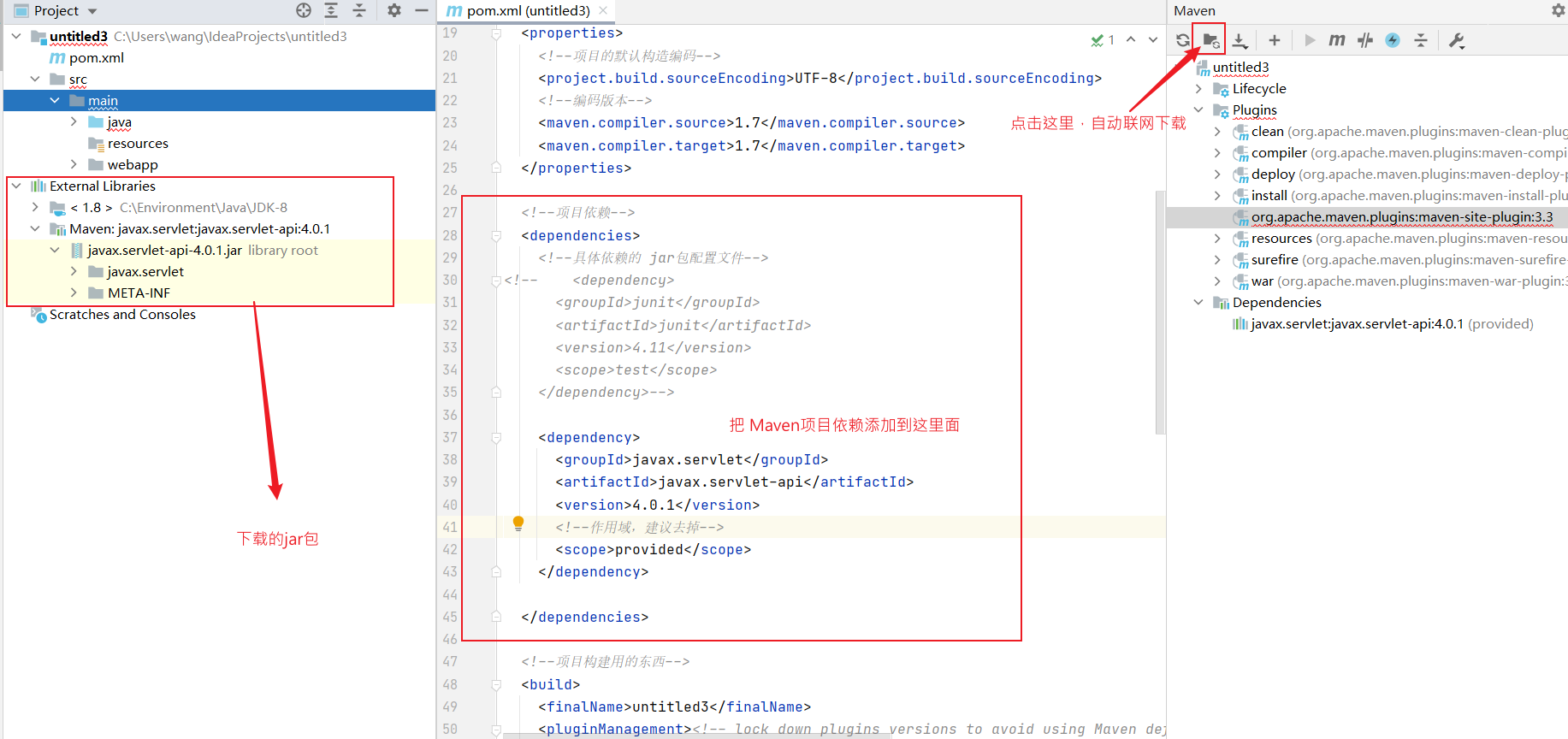
Task: Collapse all nodes in Maven panel
Action: [x=1420, y=40]
